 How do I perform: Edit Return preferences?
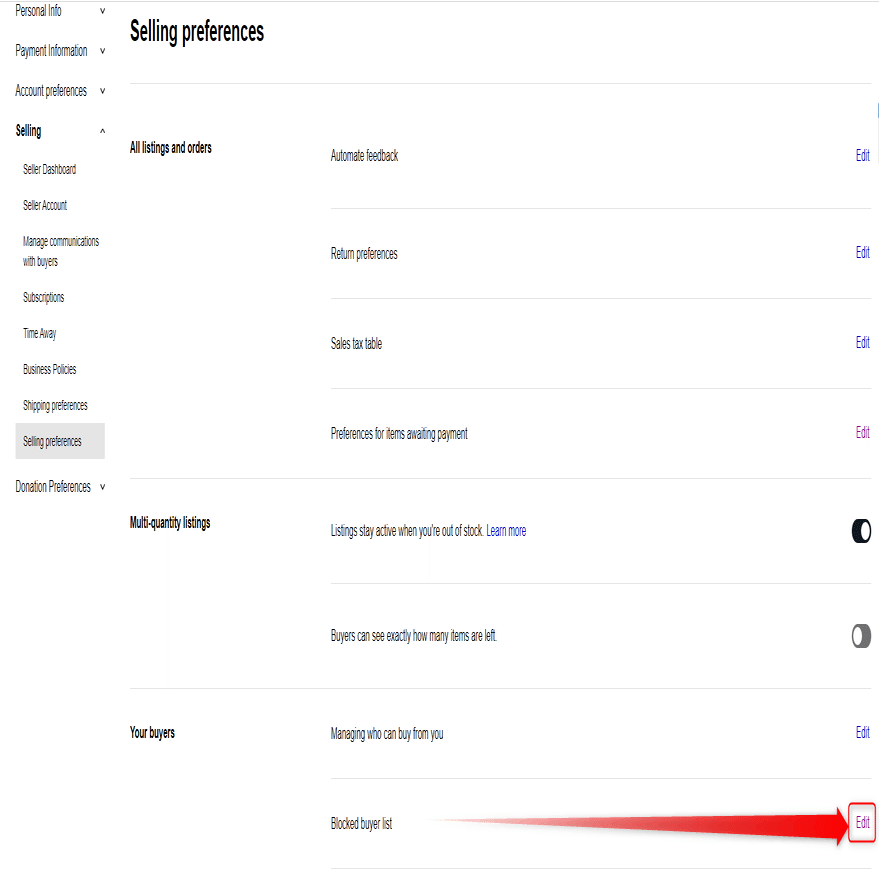(863, 252)
